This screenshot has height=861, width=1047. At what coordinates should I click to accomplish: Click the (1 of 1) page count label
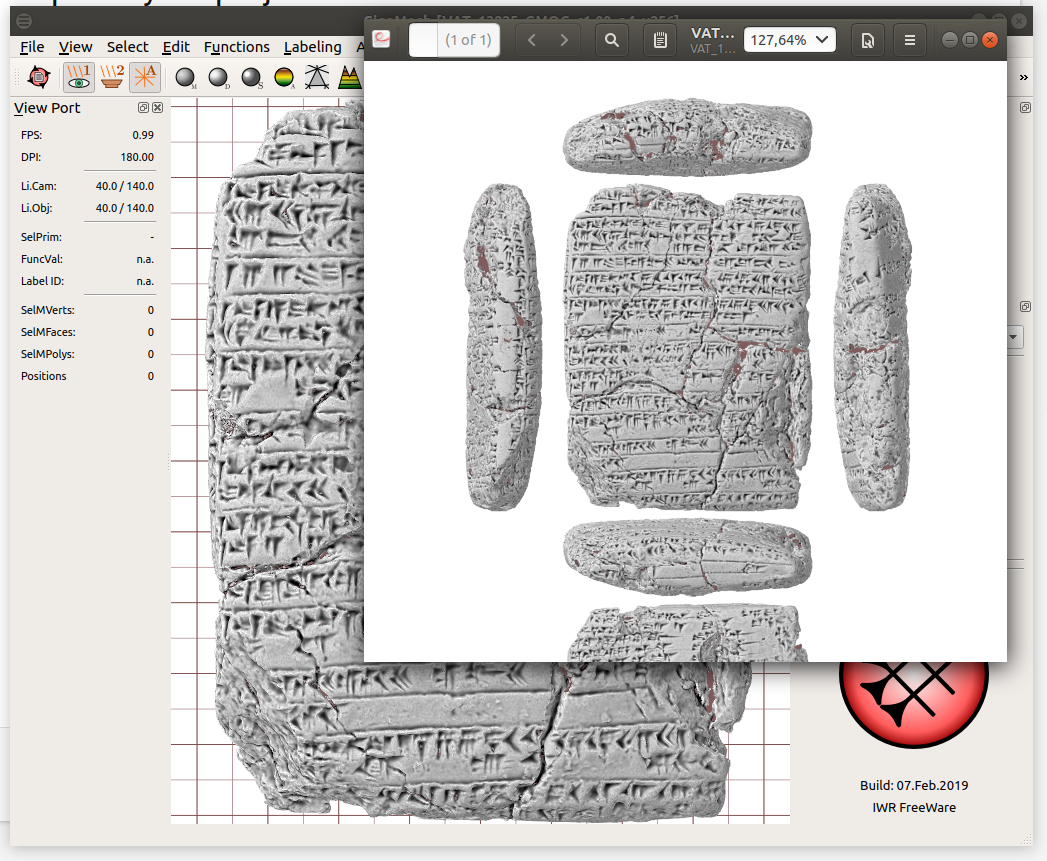pyautogui.click(x=468, y=40)
